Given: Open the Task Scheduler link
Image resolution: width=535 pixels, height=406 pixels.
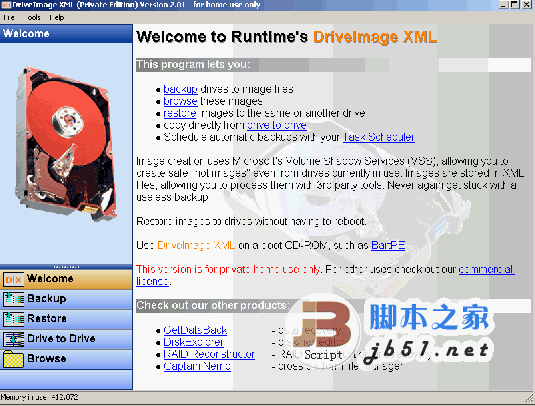Looking at the screenshot, I should pyautogui.click(x=379, y=137).
